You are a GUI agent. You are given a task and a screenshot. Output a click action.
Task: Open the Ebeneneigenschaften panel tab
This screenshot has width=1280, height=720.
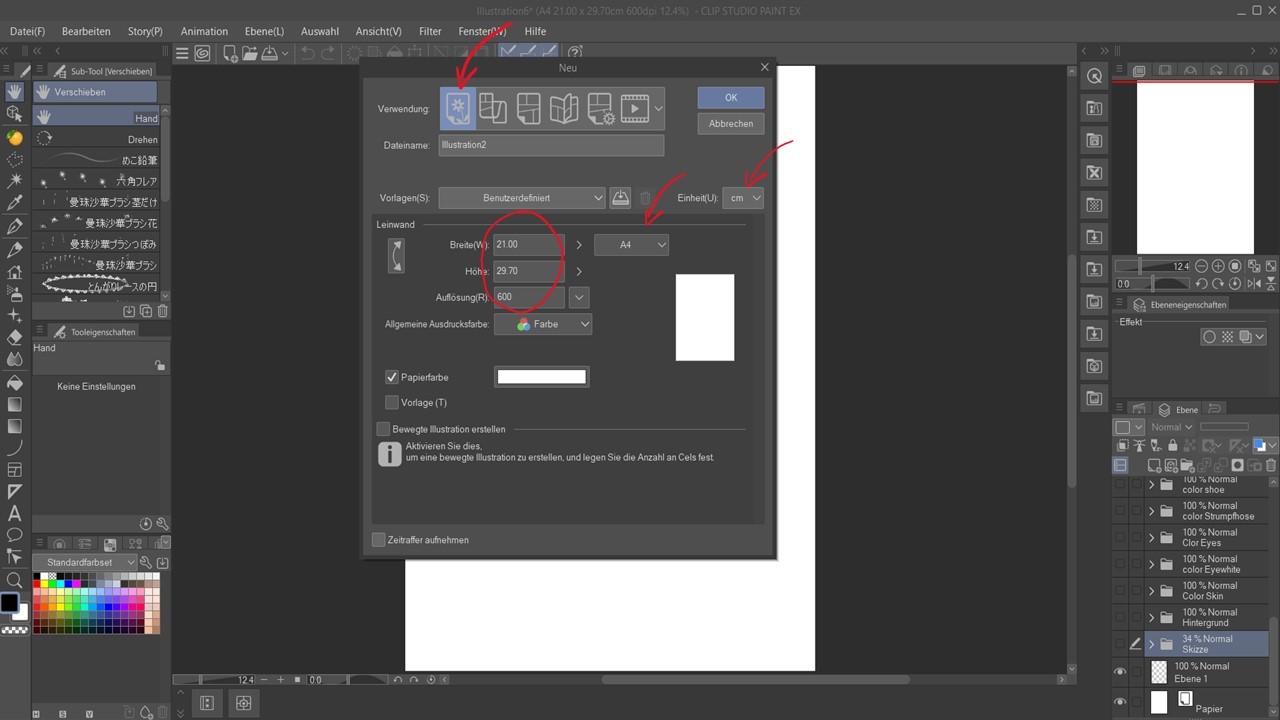[1179, 304]
